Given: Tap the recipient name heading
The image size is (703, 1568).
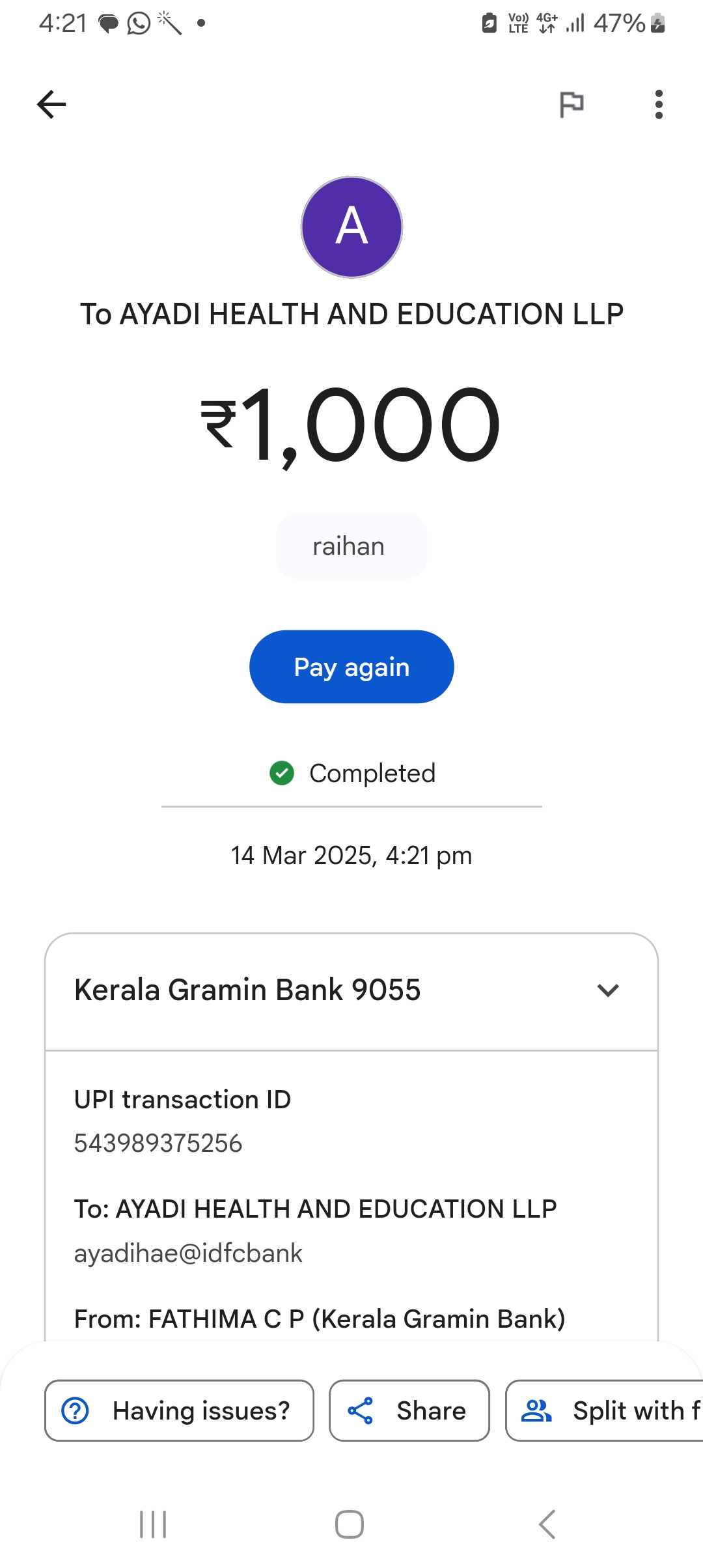Looking at the screenshot, I should tap(351, 314).
